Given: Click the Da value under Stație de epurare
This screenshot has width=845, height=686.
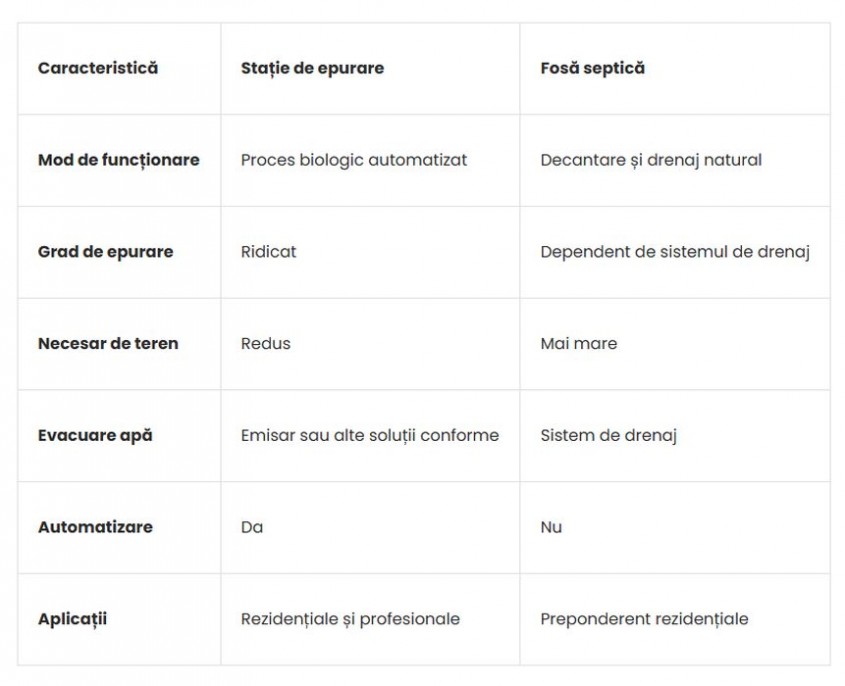Looking at the screenshot, I should coord(252,527).
